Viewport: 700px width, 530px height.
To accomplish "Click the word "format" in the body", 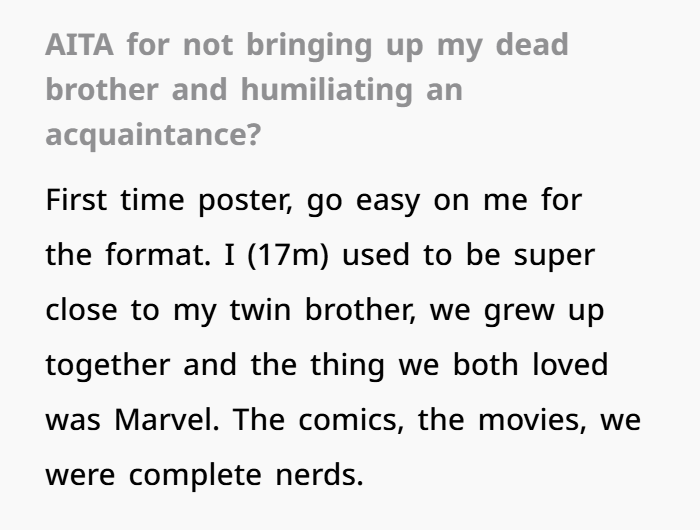I will tap(152, 254).
